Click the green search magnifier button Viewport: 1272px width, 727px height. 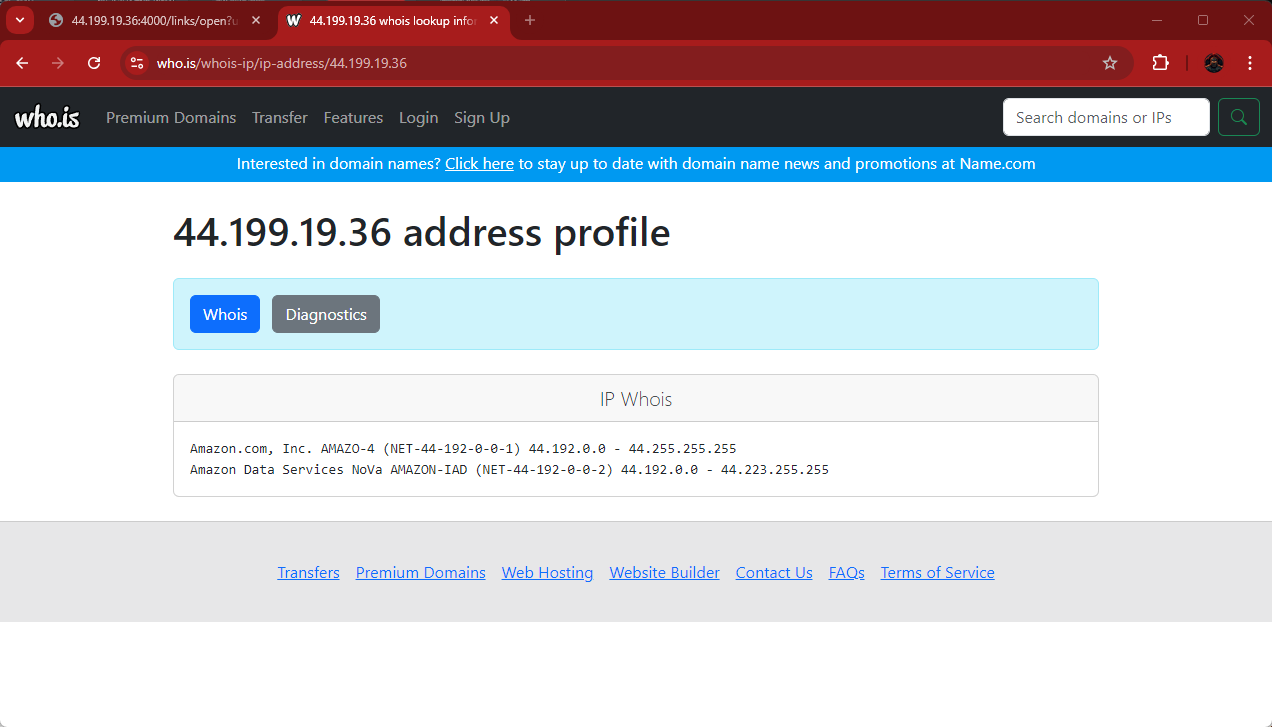1238,117
